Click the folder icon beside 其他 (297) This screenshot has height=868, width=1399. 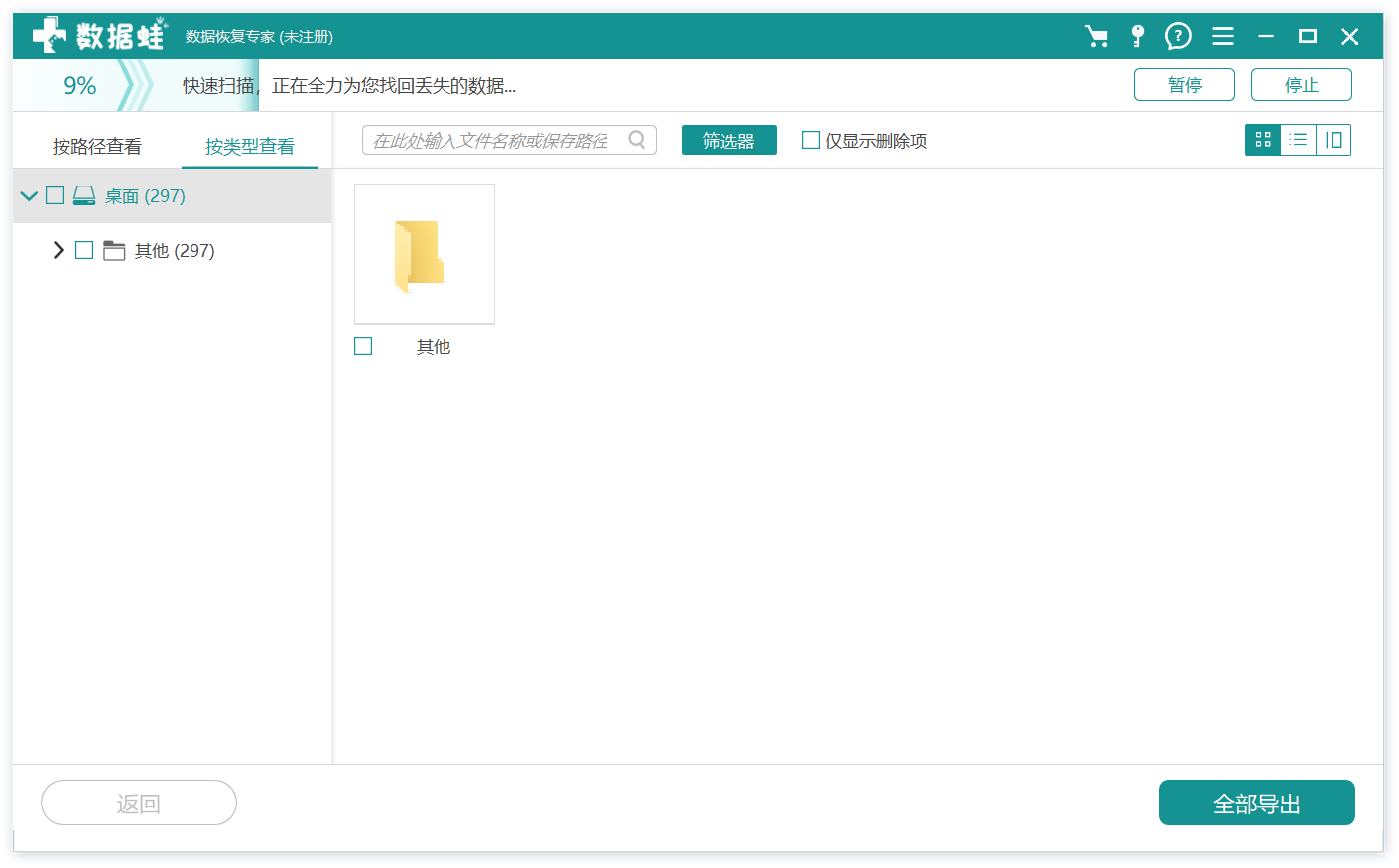(114, 250)
